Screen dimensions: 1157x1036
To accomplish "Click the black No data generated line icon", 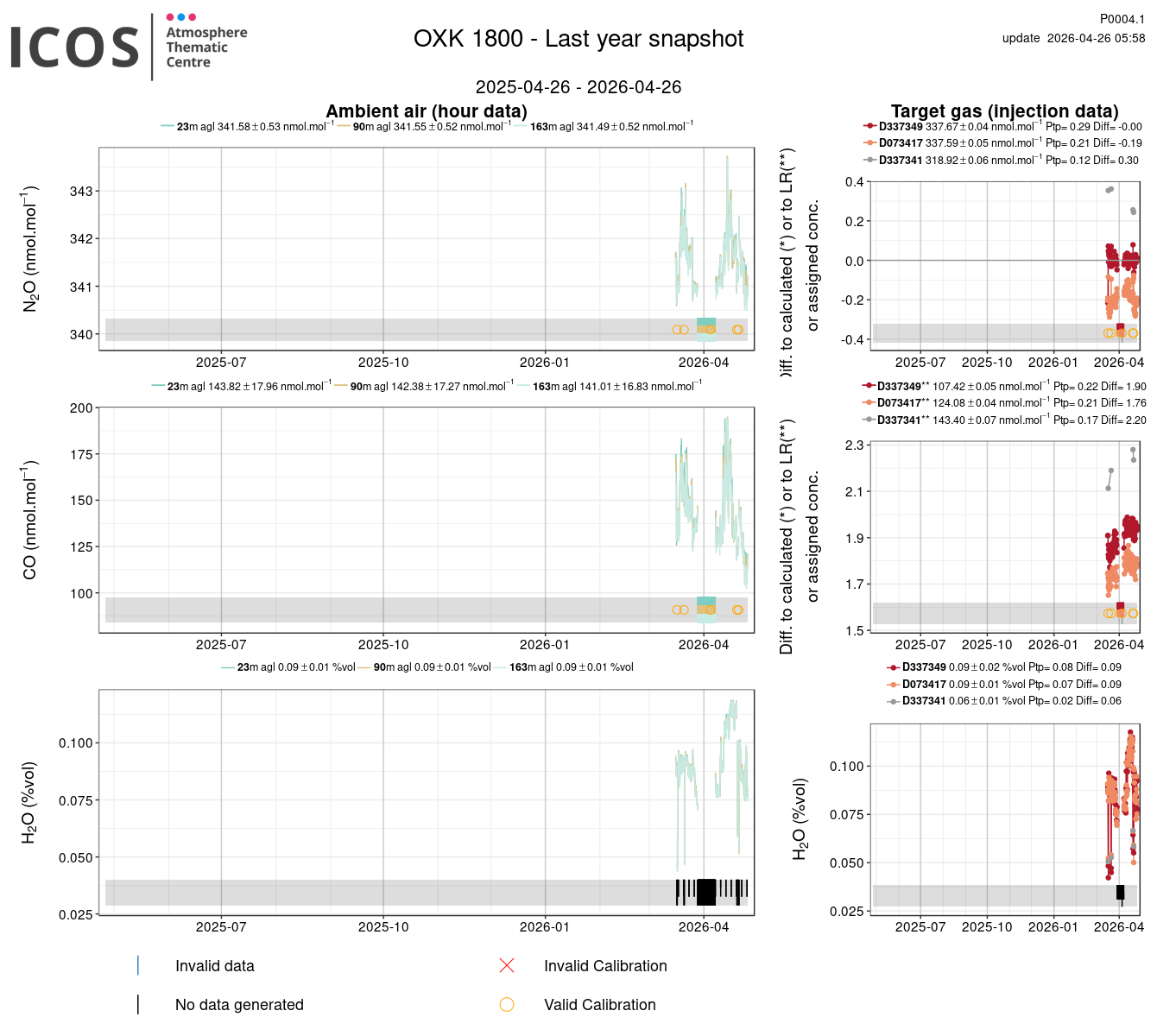I will (x=138, y=1004).
